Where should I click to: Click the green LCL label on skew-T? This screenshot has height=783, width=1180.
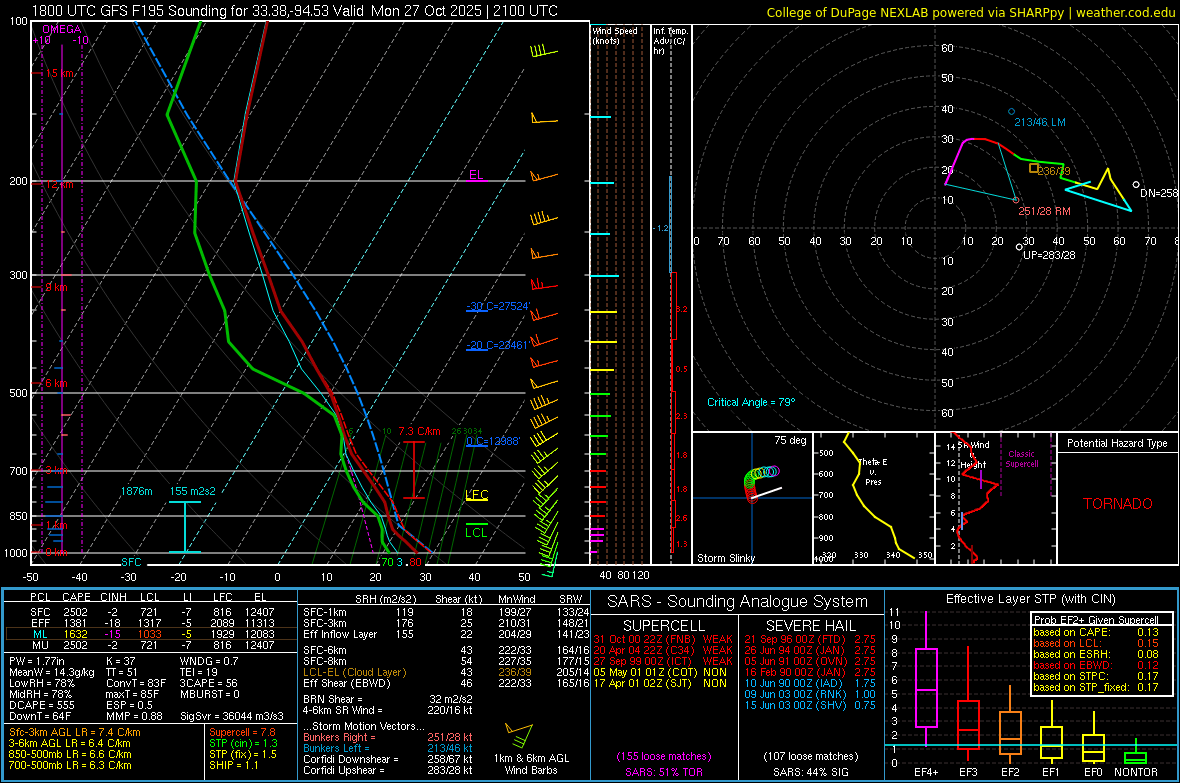(x=476, y=532)
